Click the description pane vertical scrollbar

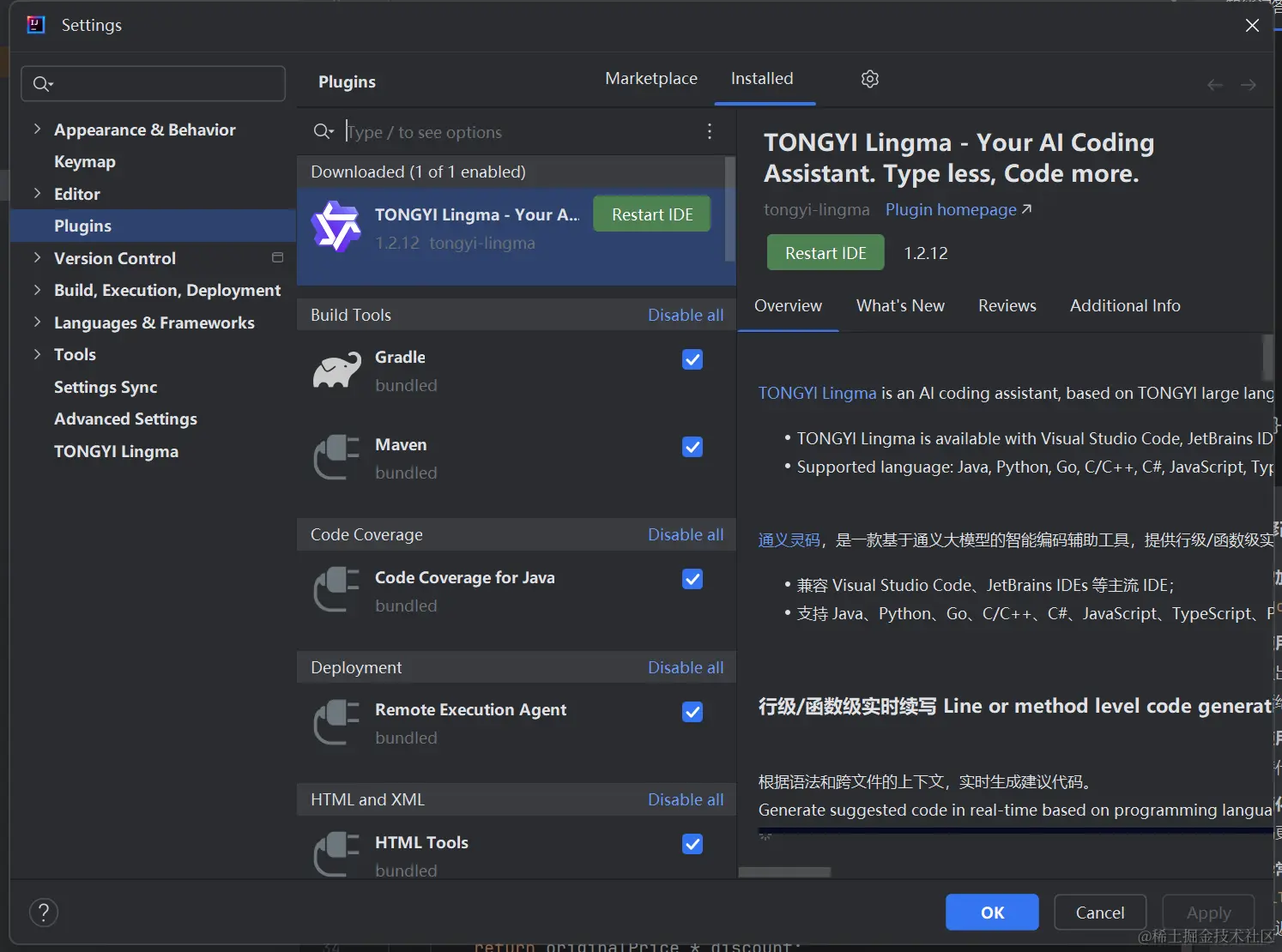coord(1267,358)
